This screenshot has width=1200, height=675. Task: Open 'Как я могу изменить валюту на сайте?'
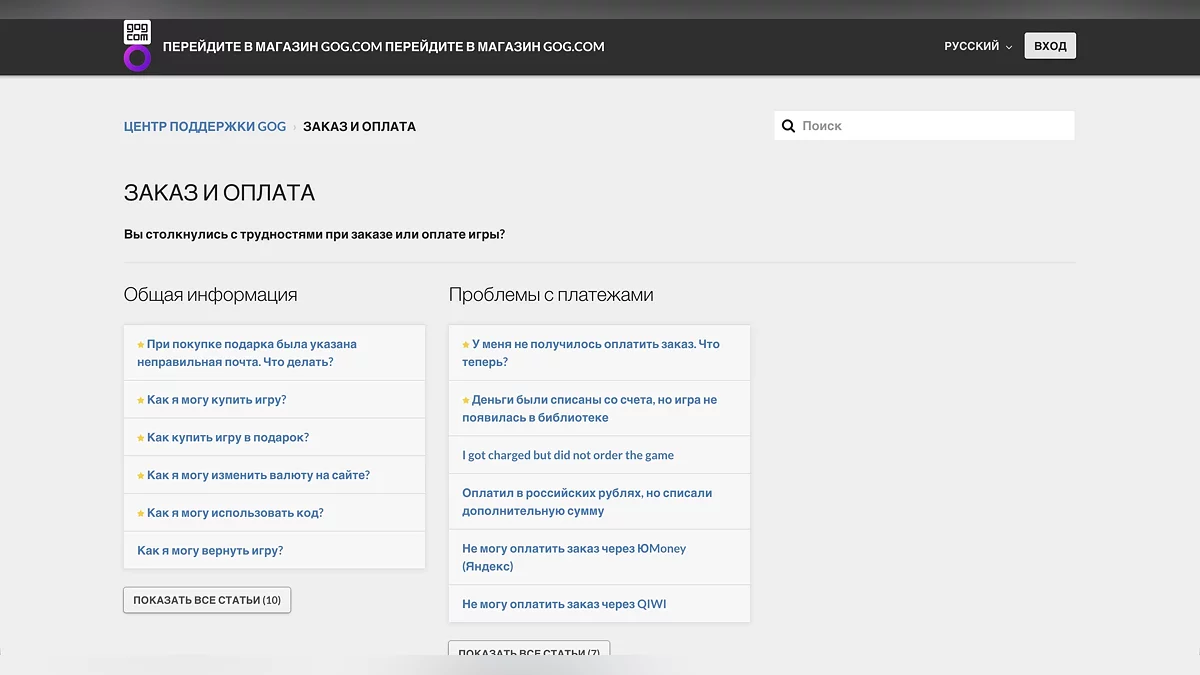click(x=258, y=476)
